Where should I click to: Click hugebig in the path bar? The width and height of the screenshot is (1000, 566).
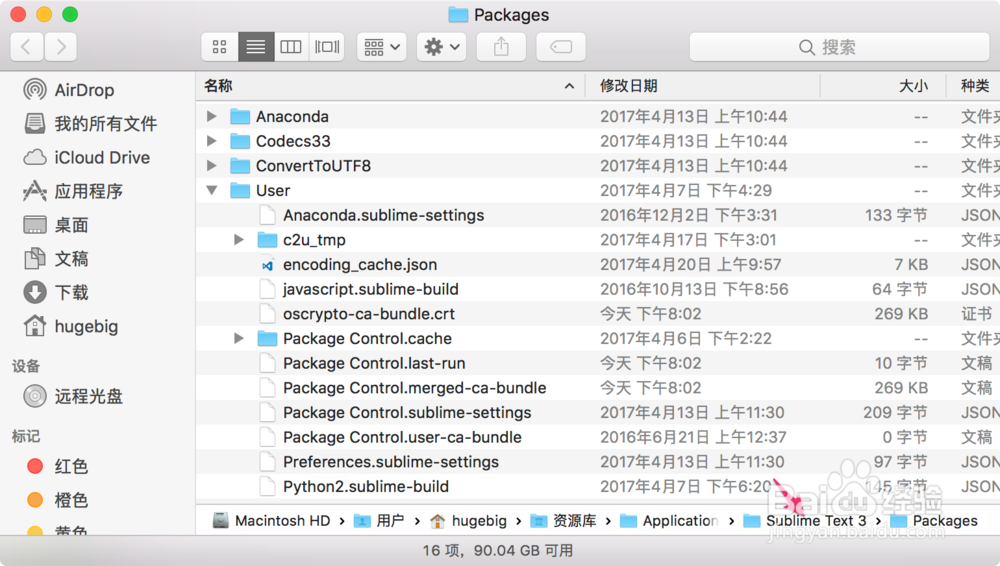(x=469, y=521)
